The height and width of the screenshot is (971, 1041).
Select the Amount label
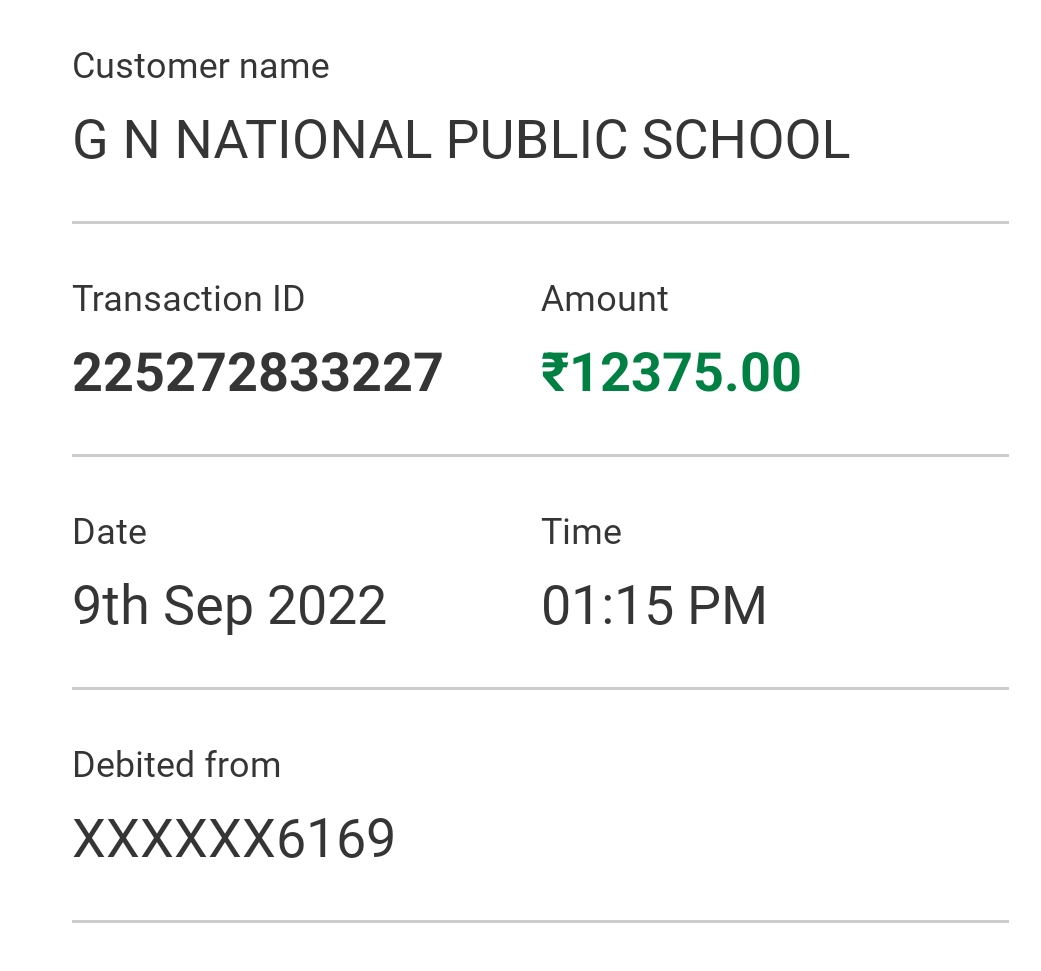click(604, 299)
